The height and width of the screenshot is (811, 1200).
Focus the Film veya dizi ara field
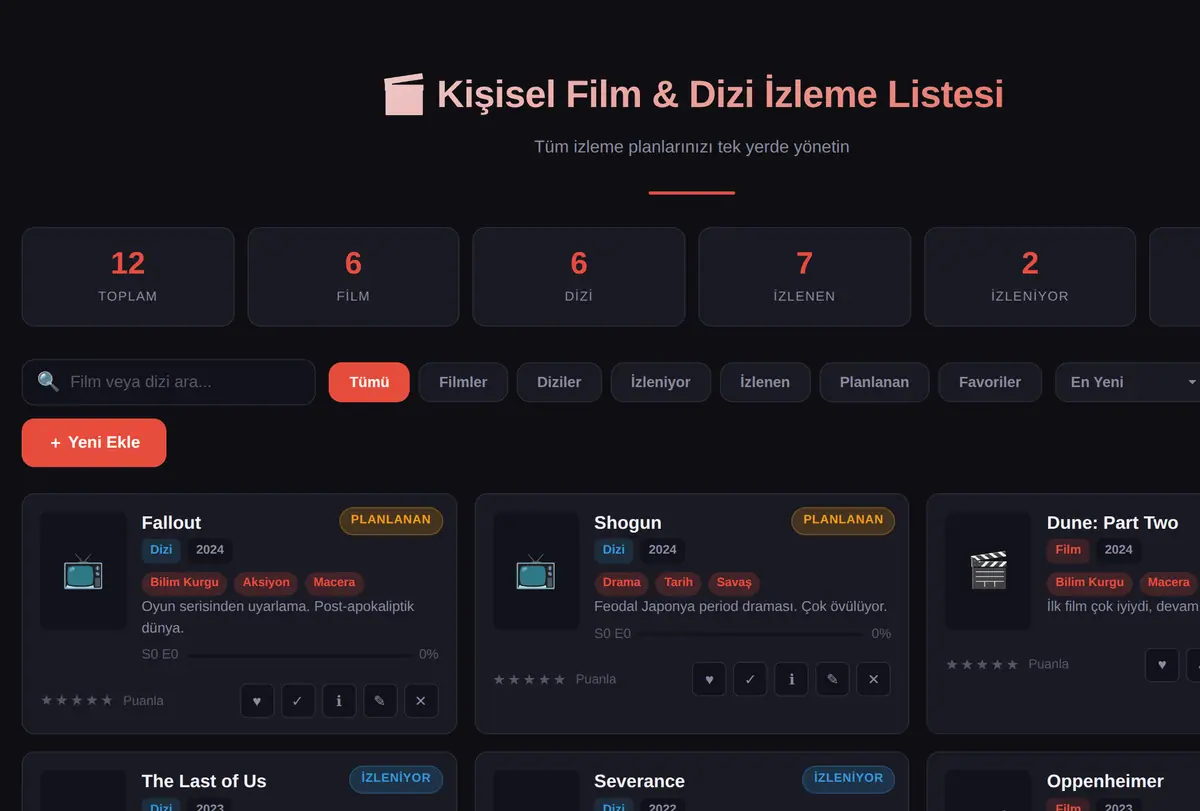[168, 382]
